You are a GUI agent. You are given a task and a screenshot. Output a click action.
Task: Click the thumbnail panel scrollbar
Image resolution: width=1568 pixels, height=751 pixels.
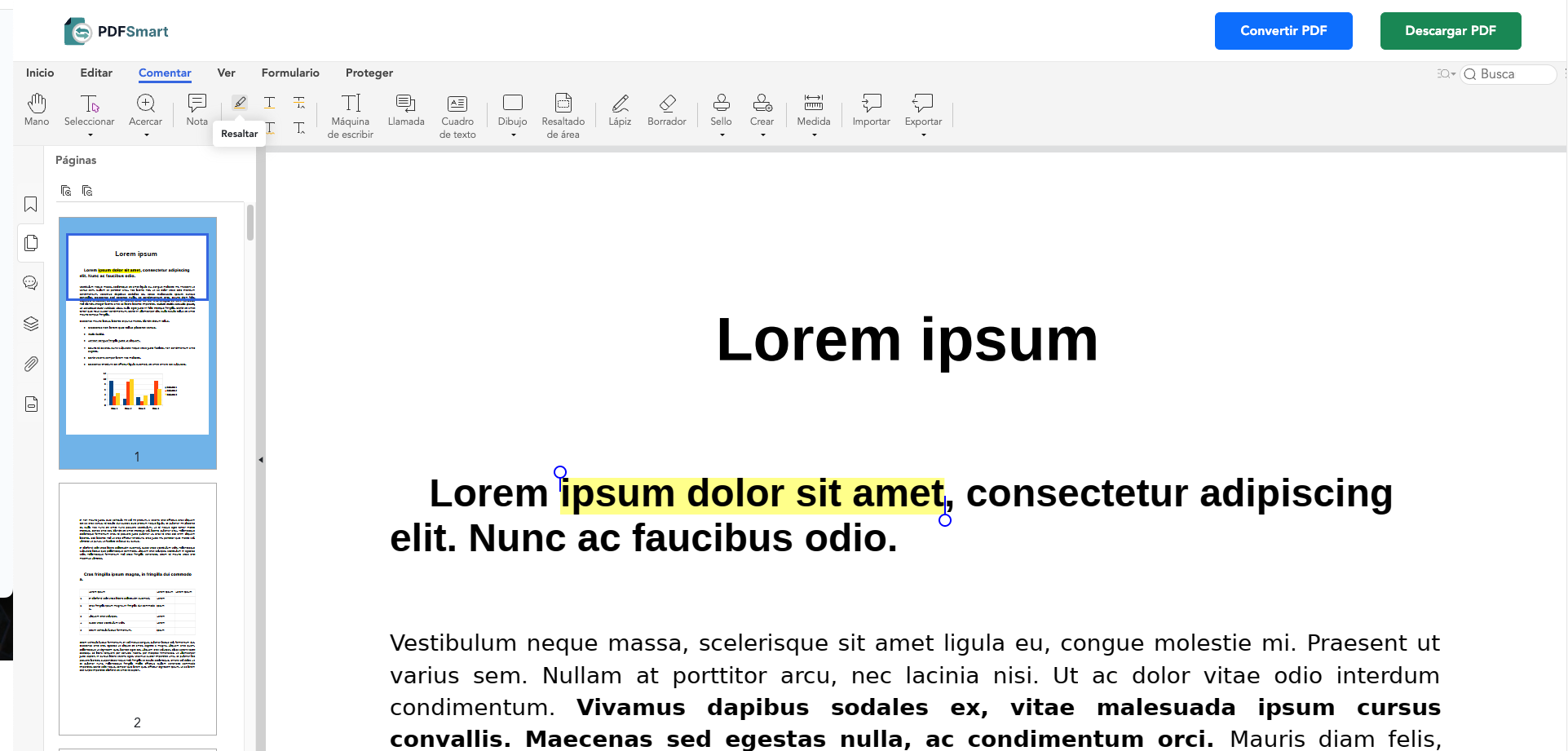(x=250, y=223)
